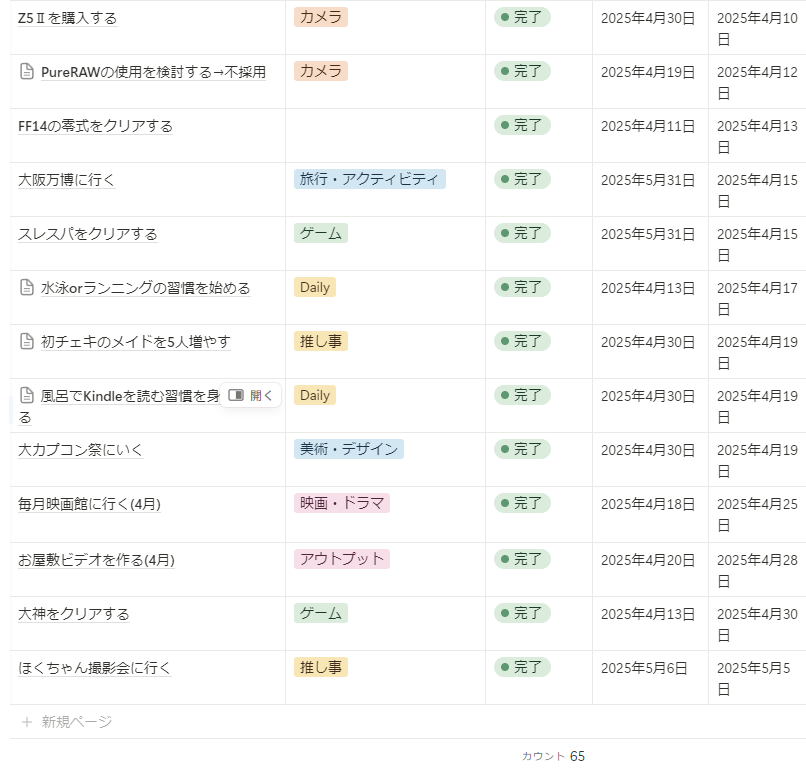Open the カウント calculation dropdown
The width and height of the screenshot is (806, 781).
pos(552,756)
